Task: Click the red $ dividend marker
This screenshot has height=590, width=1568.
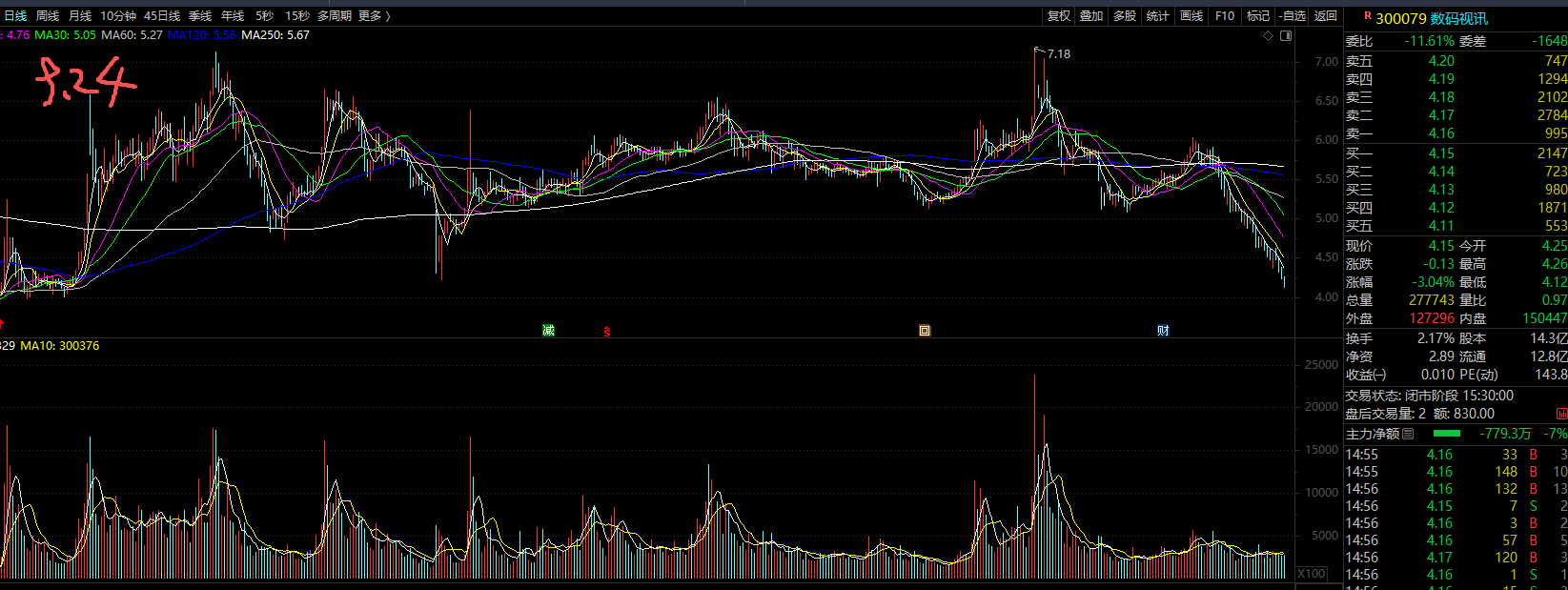Action: click(x=606, y=332)
